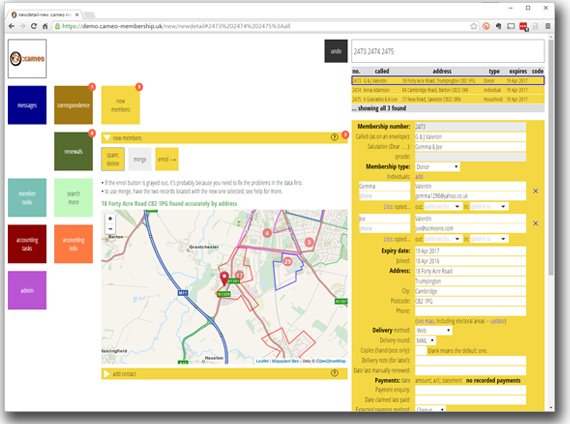
Task: Click the orange circular extension icon
Action: click(x=486, y=26)
